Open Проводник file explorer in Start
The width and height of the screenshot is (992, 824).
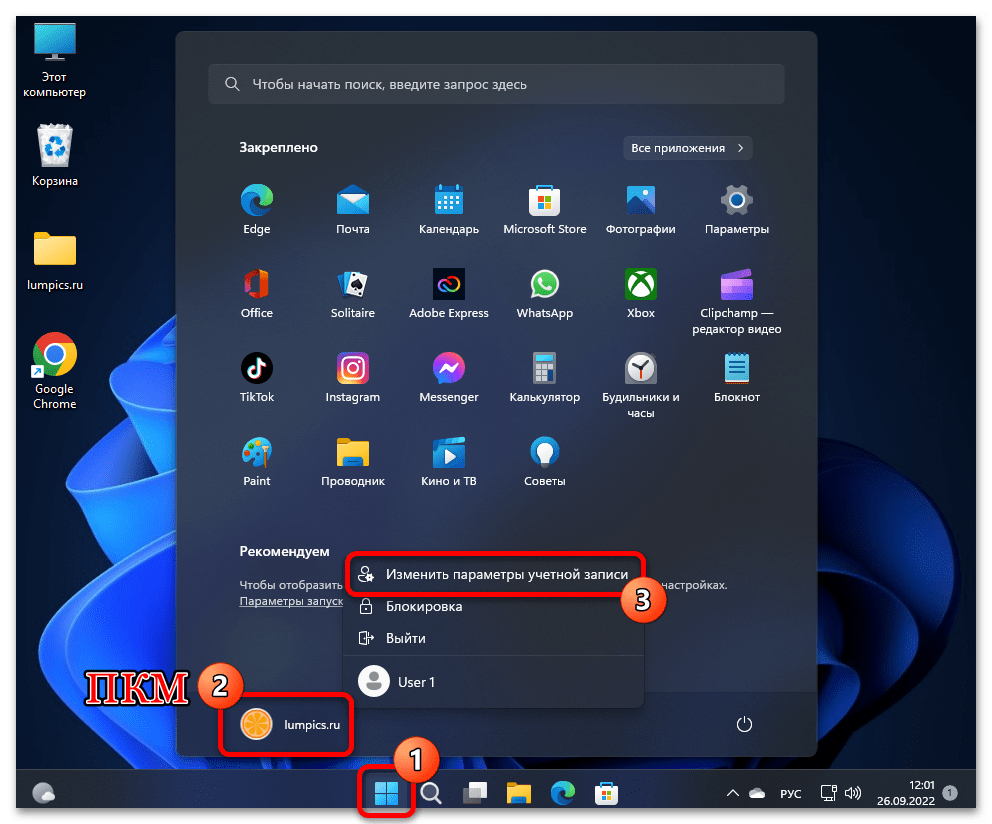click(x=352, y=461)
